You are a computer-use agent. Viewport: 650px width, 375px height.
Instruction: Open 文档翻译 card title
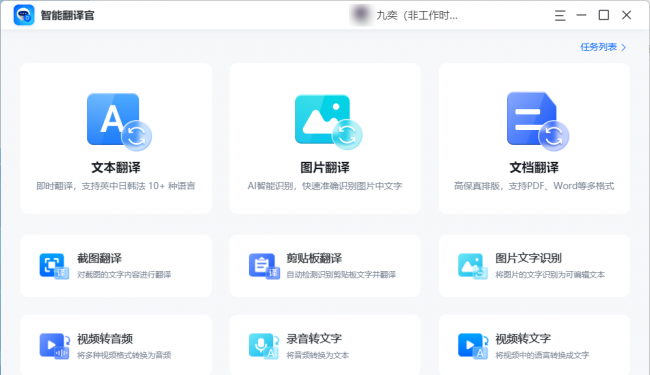(534, 167)
